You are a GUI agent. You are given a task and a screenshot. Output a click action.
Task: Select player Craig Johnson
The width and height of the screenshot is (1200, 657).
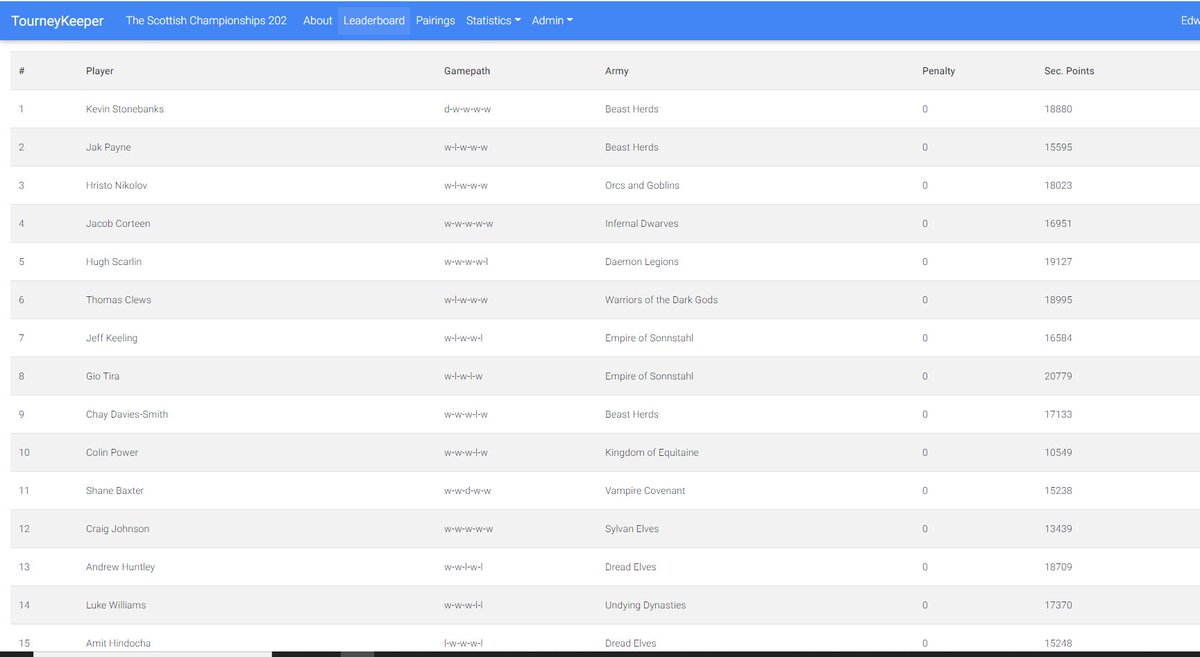click(118, 528)
